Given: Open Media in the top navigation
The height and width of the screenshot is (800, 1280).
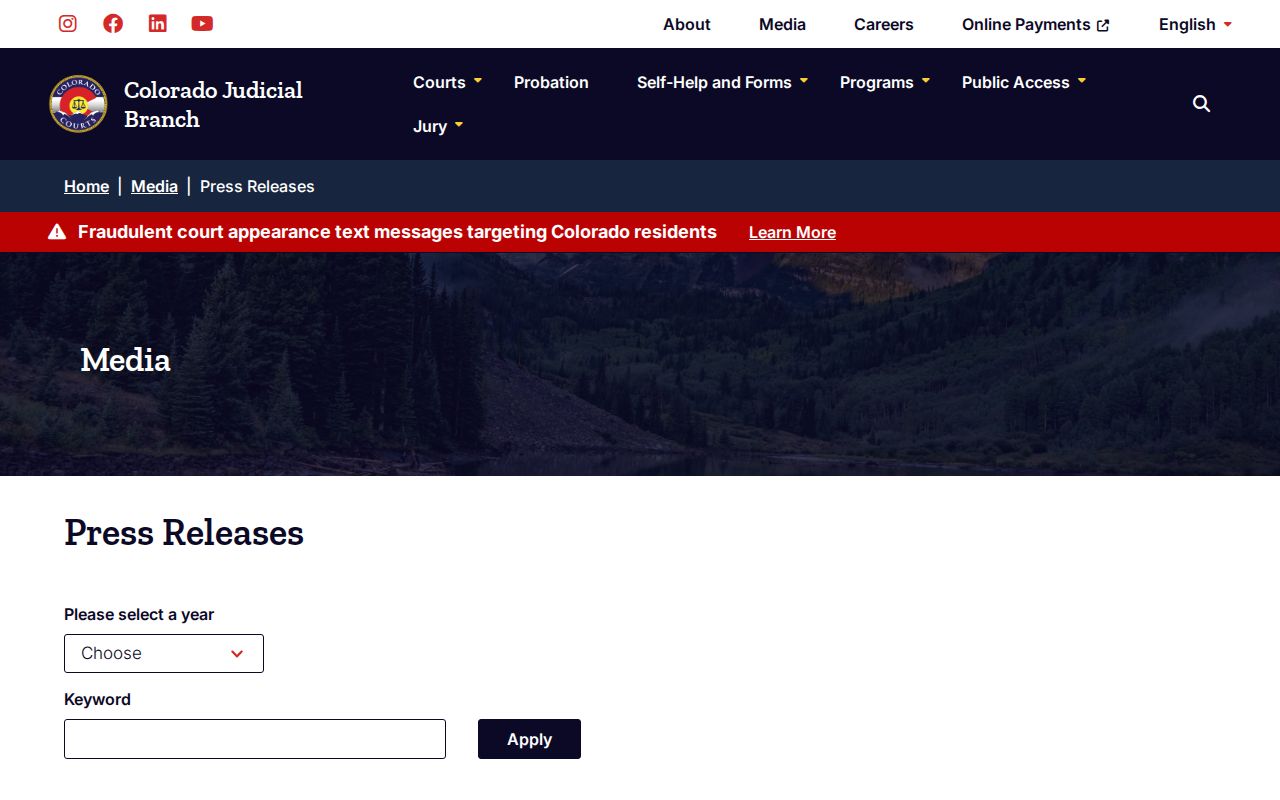Looking at the screenshot, I should tap(782, 24).
